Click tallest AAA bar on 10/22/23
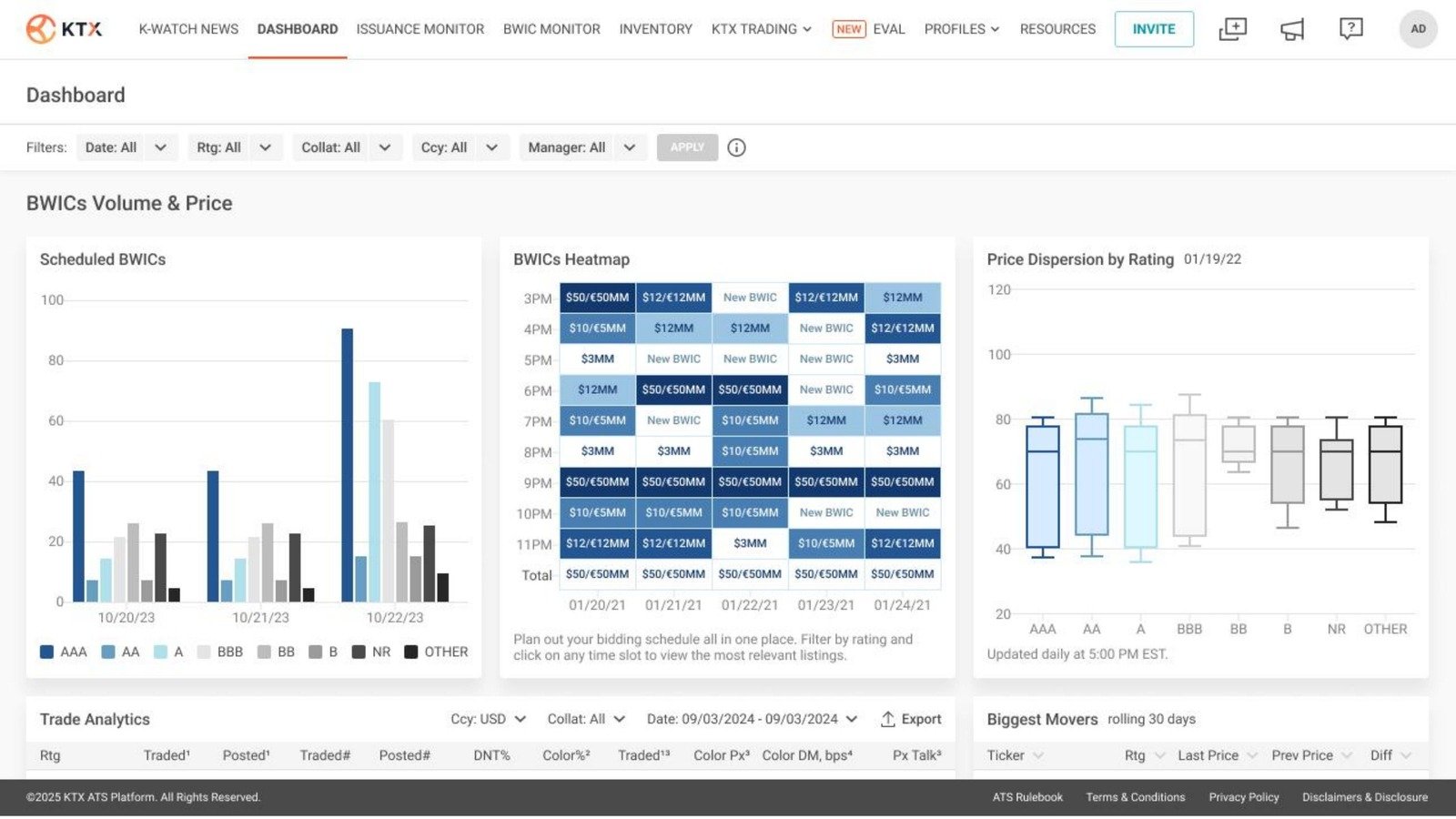1456x819 pixels. point(348,465)
